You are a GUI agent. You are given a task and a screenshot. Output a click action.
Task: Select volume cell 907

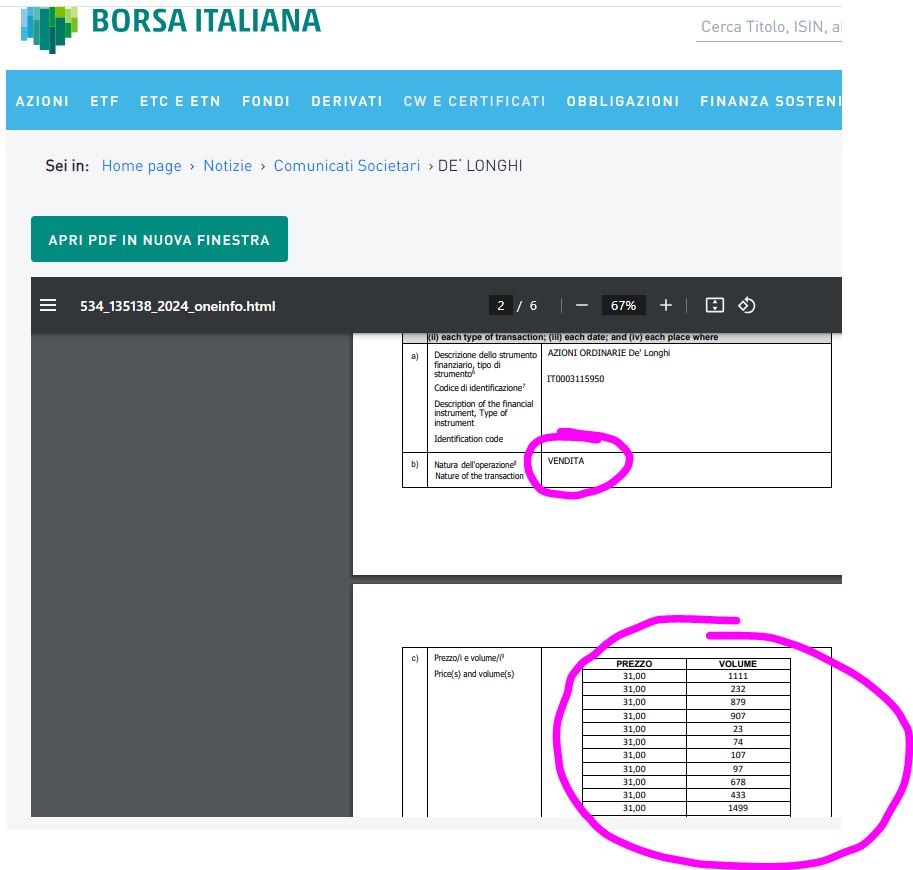[738, 716]
